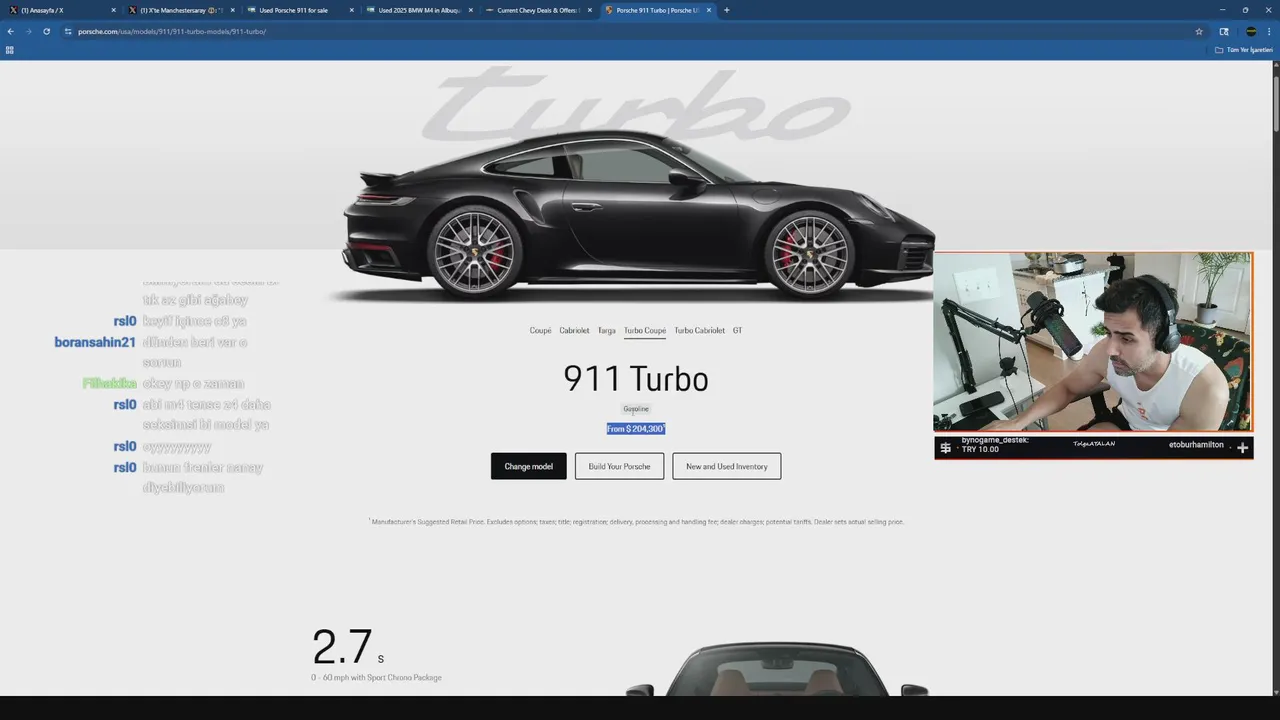Screen dimensions: 1280x720
Task: Click the plus icon on stream overlay bar
Action: pos(1242,448)
